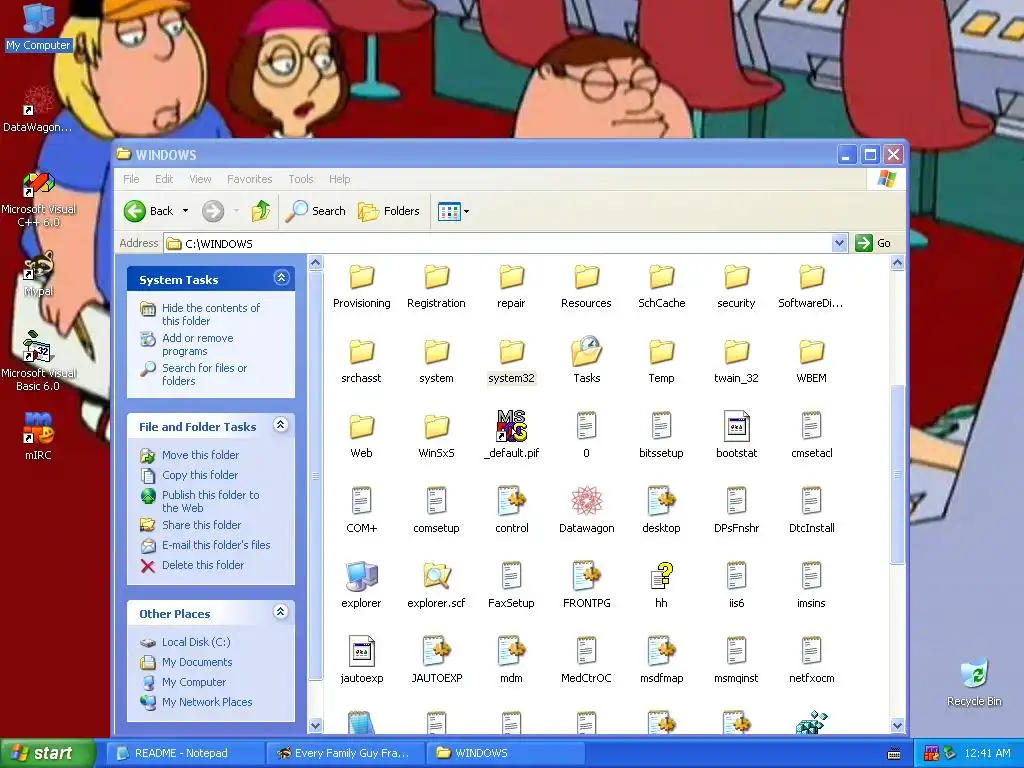This screenshot has width=1024, height=768.
Task: Open My Network Places link
Action: pyautogui.click(x=207, y=702)
